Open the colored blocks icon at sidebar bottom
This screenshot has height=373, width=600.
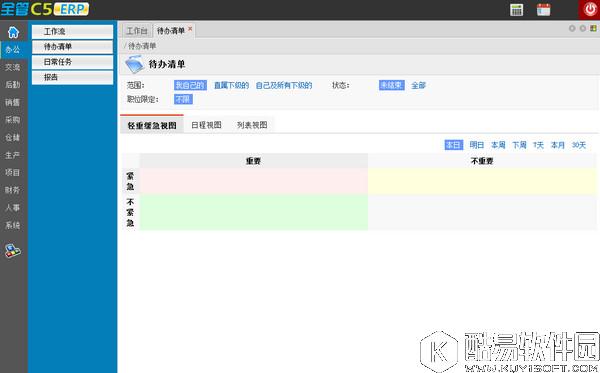[13, 250]
